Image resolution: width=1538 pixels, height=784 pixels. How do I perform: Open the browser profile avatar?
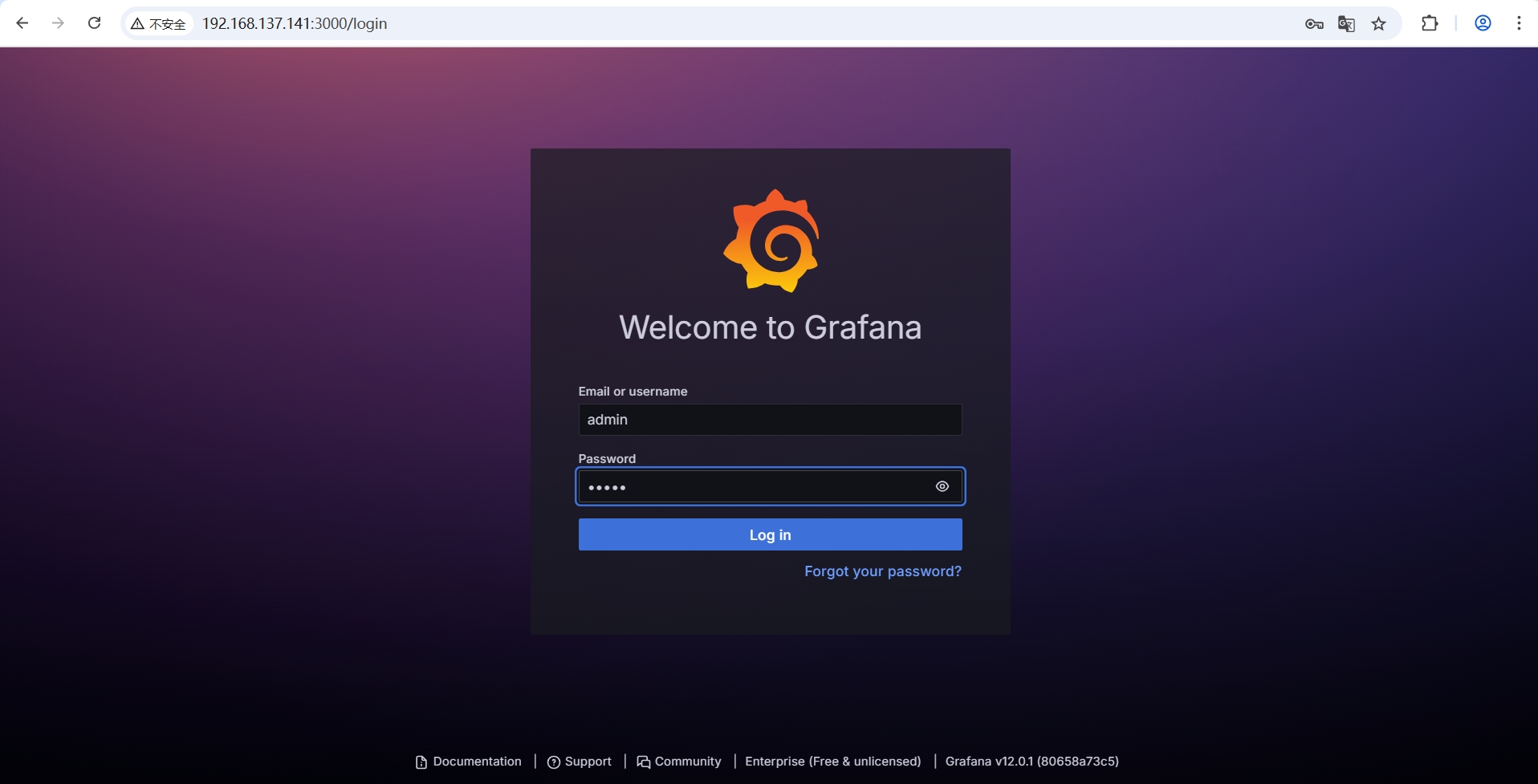pos(1483,23)
